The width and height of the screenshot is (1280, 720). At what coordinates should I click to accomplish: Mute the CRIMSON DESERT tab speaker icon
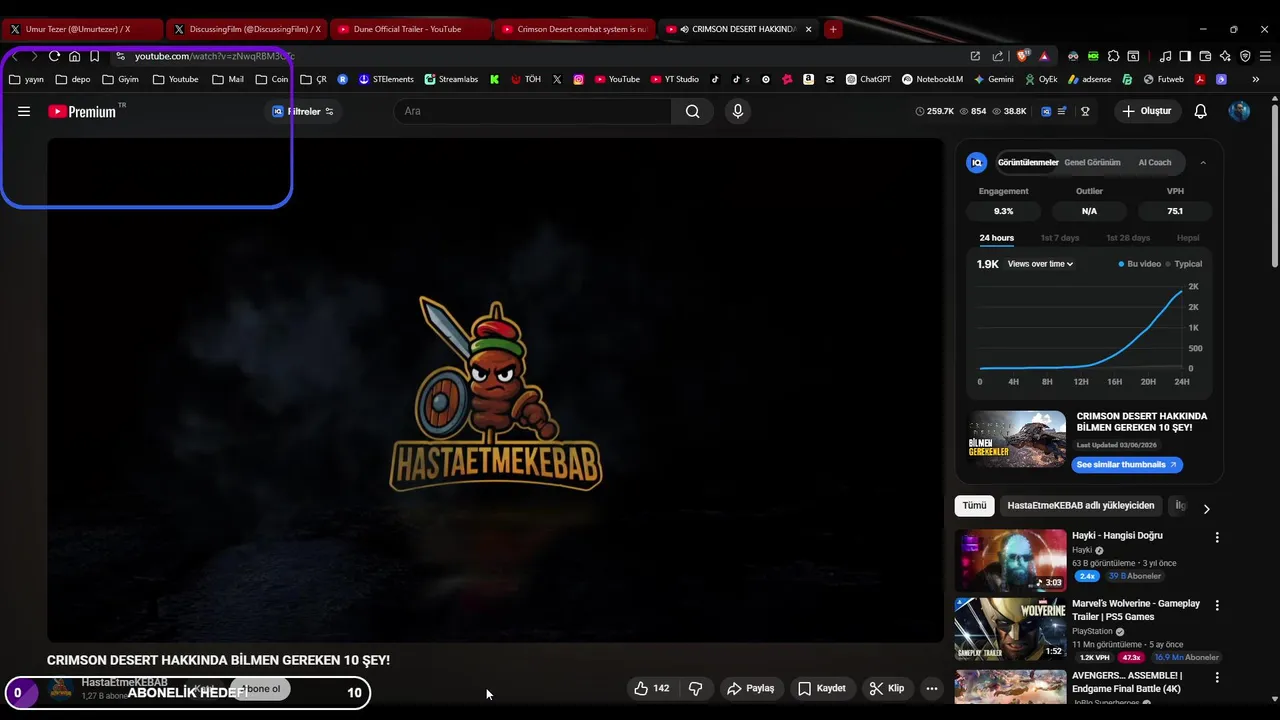coord(684,29)
